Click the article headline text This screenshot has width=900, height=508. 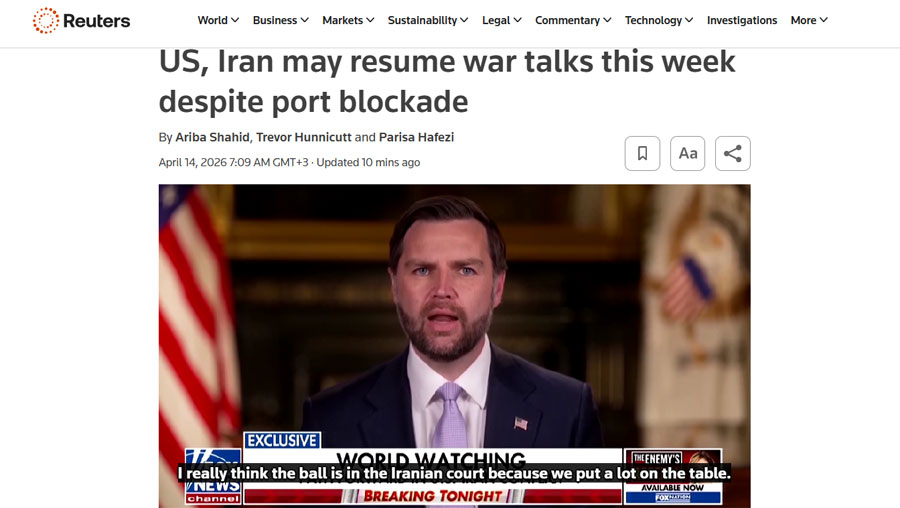click(x=447, y=81)
